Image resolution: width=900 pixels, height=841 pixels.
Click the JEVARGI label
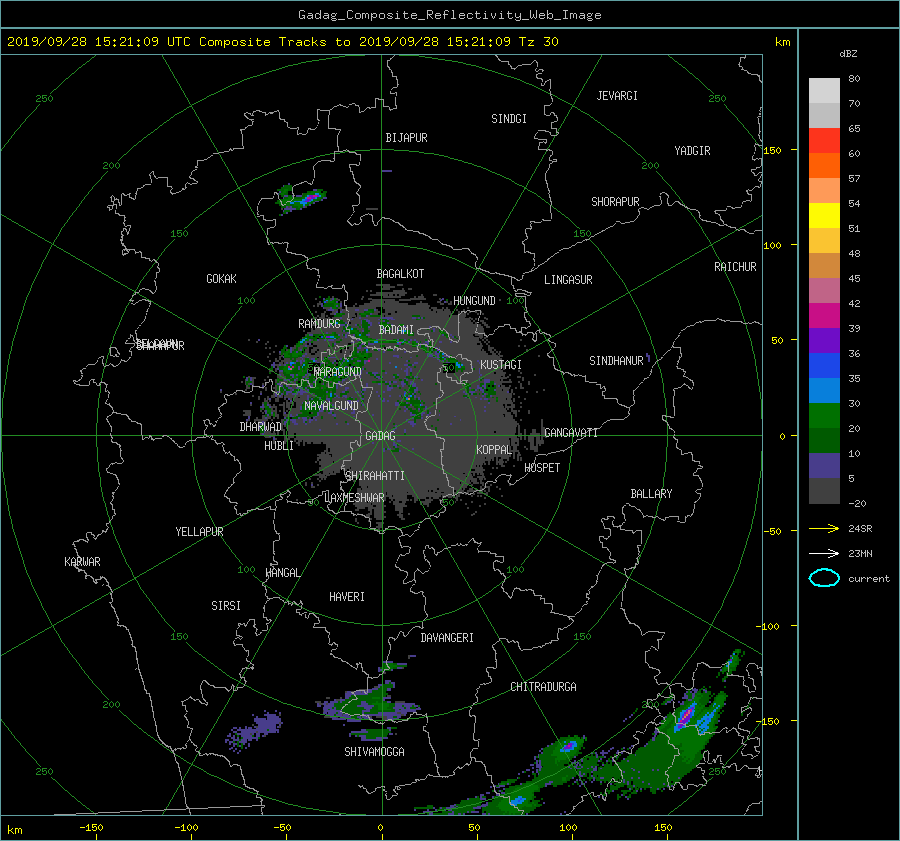tap(617, 96)
